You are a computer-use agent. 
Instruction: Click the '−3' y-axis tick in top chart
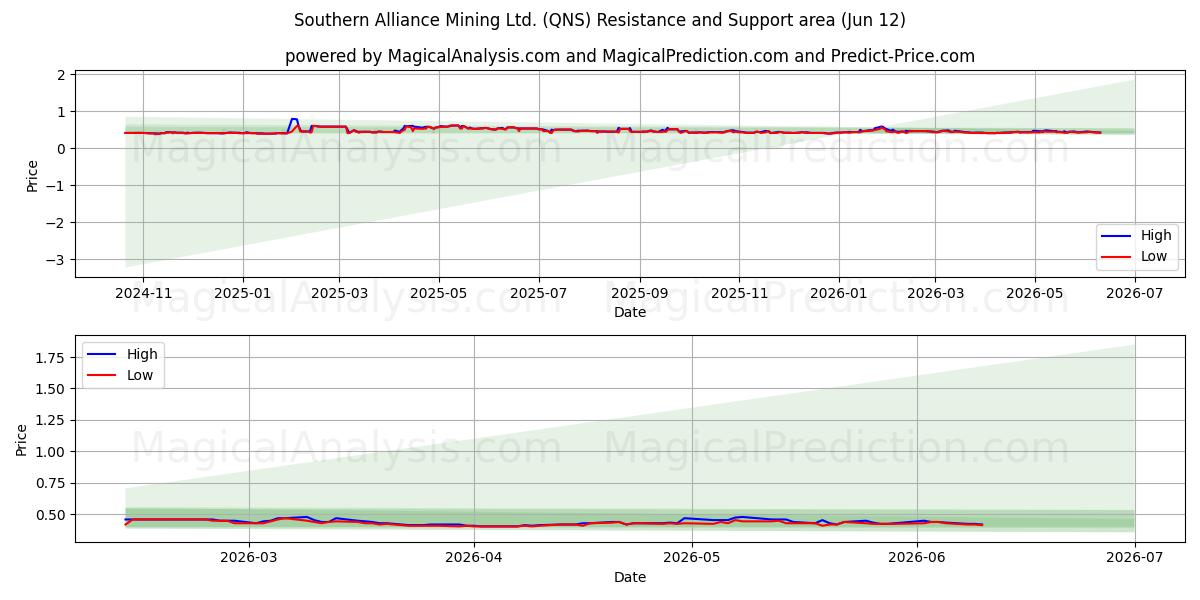point(58,260)
